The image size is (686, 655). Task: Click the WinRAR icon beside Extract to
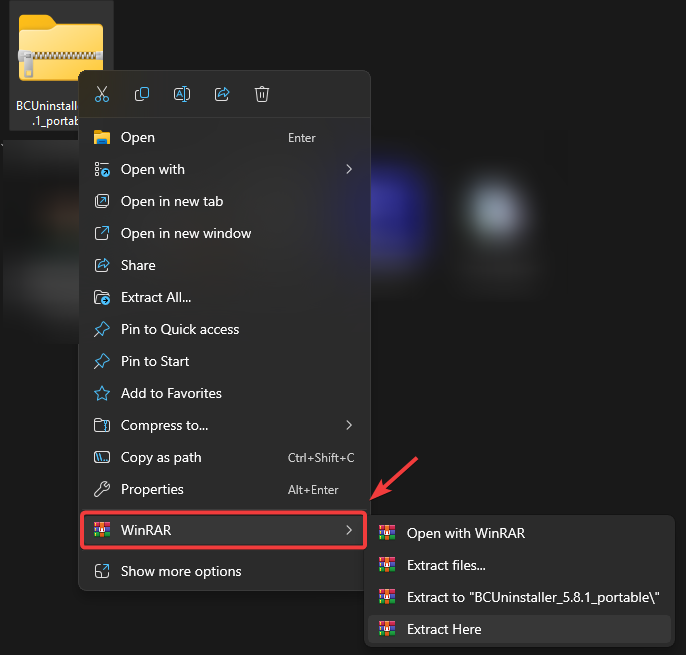tap(387, 597)
